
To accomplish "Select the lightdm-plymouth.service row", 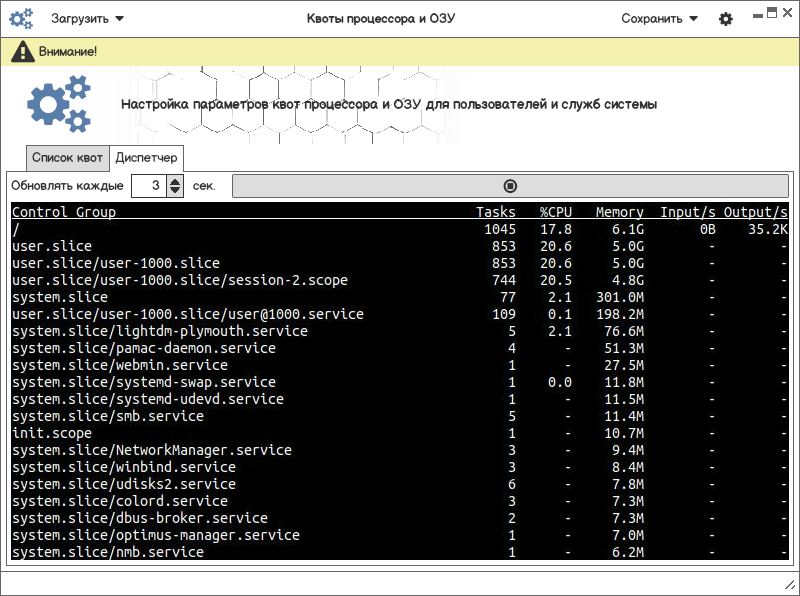I will pos(399,331).
